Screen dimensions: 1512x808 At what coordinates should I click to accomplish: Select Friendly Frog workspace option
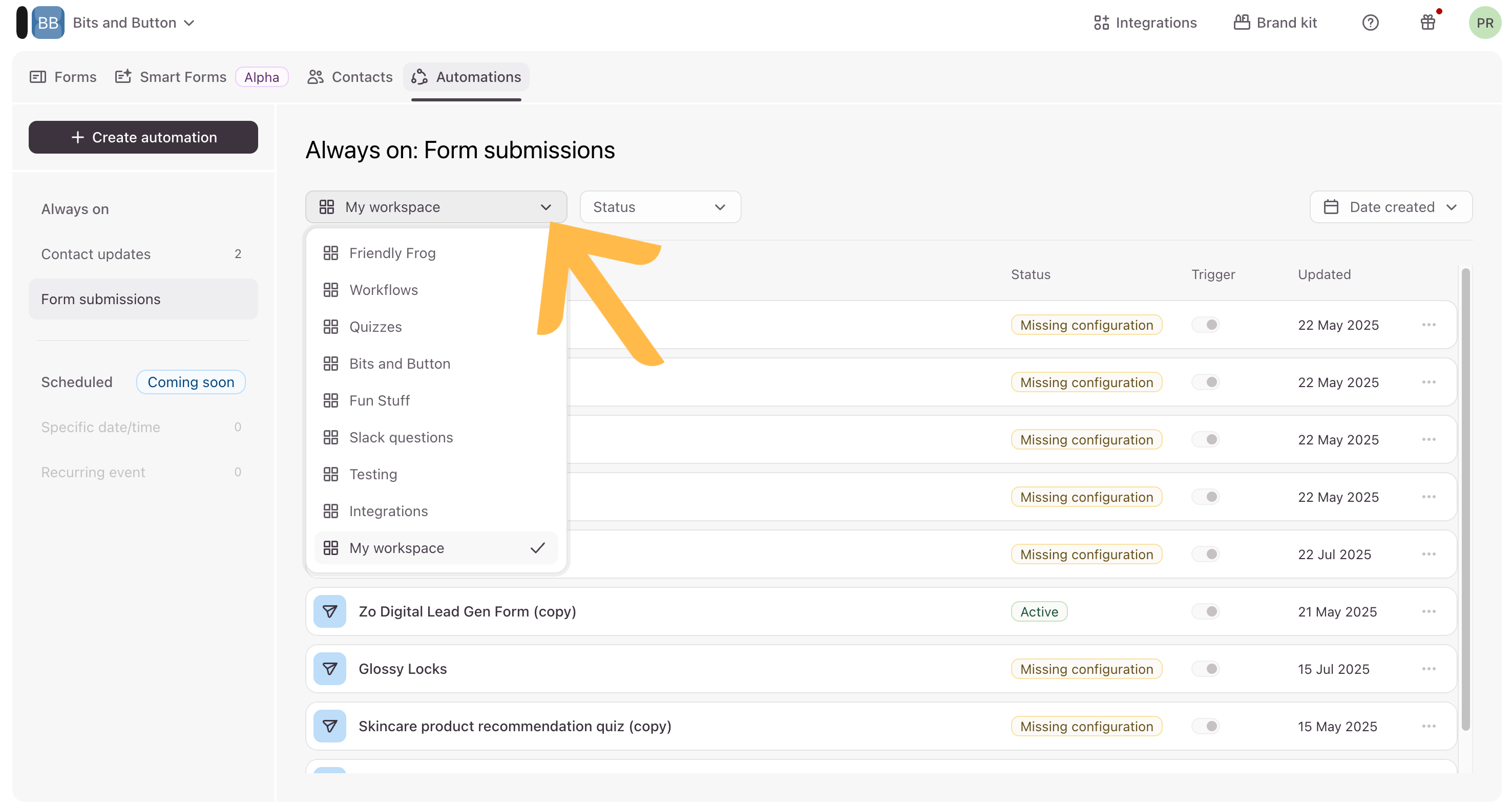pyautogui.click(x=392, y=253)
